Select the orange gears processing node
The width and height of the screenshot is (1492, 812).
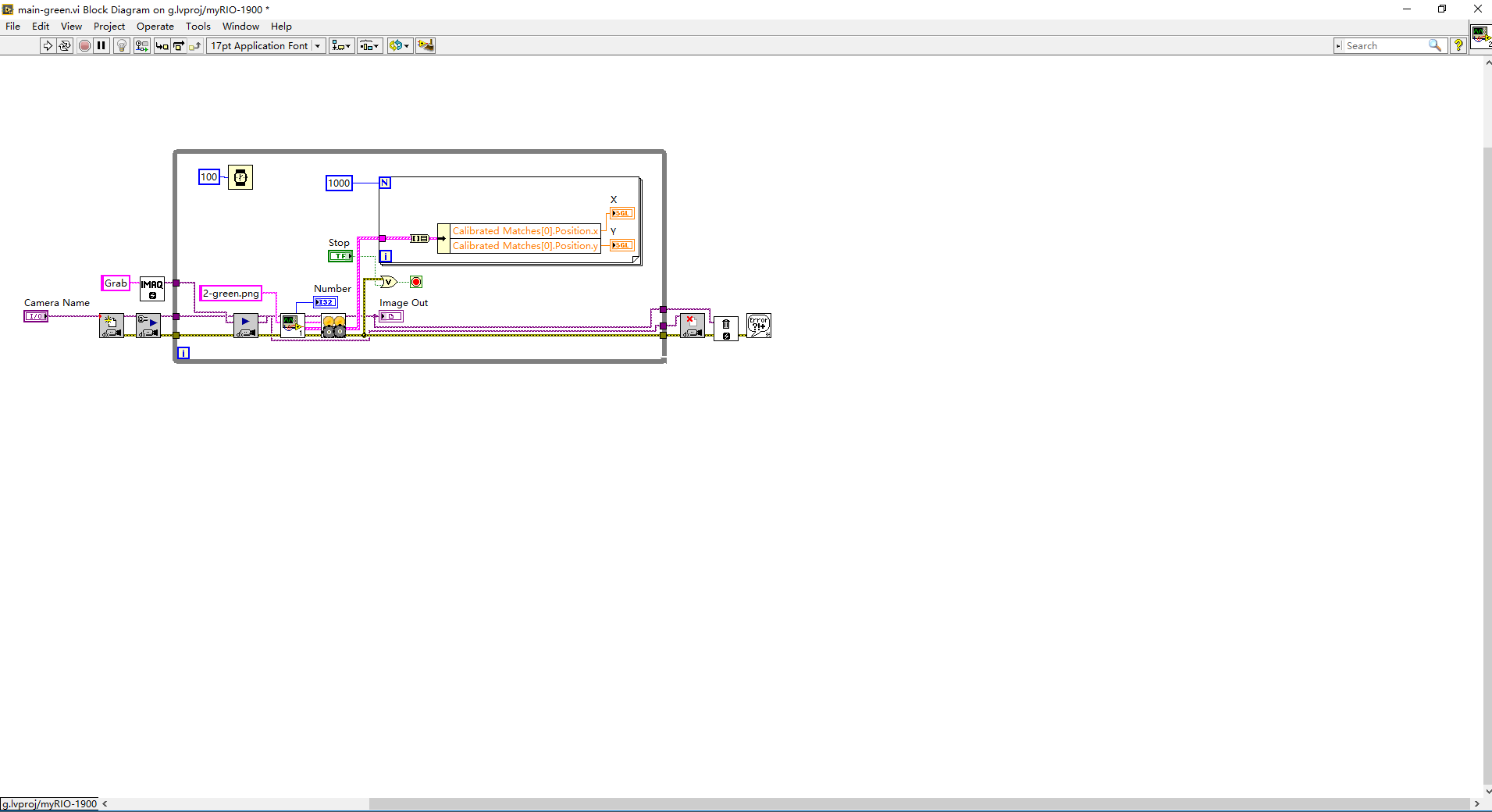[x=334, y=326]
